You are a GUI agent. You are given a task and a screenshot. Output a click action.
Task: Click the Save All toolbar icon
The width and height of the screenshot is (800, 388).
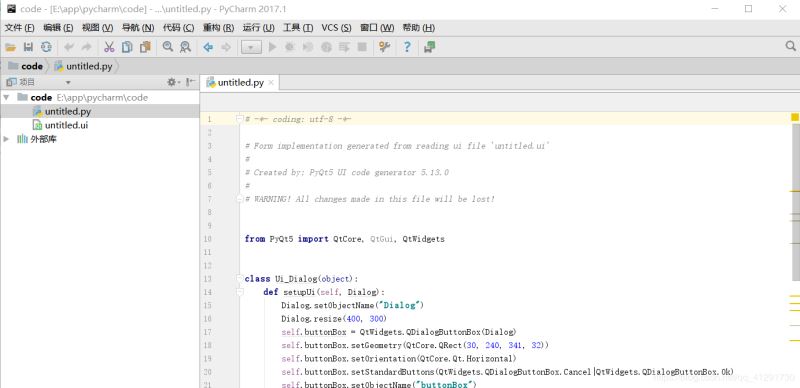point(29,47)
